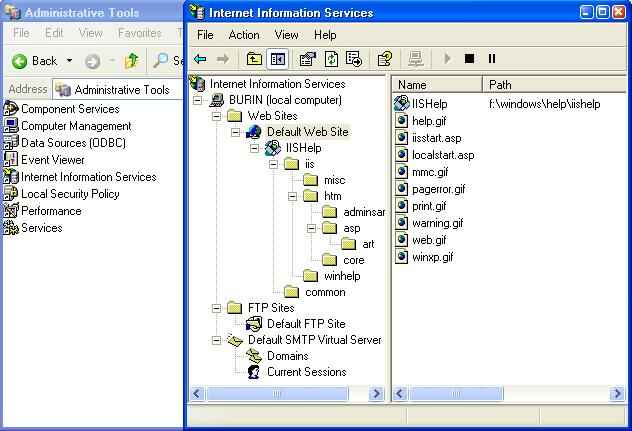Toggle the Show/Hide Console Tree icon
The width and height of the screenshot is (632, 431).
tap(278, 59)
